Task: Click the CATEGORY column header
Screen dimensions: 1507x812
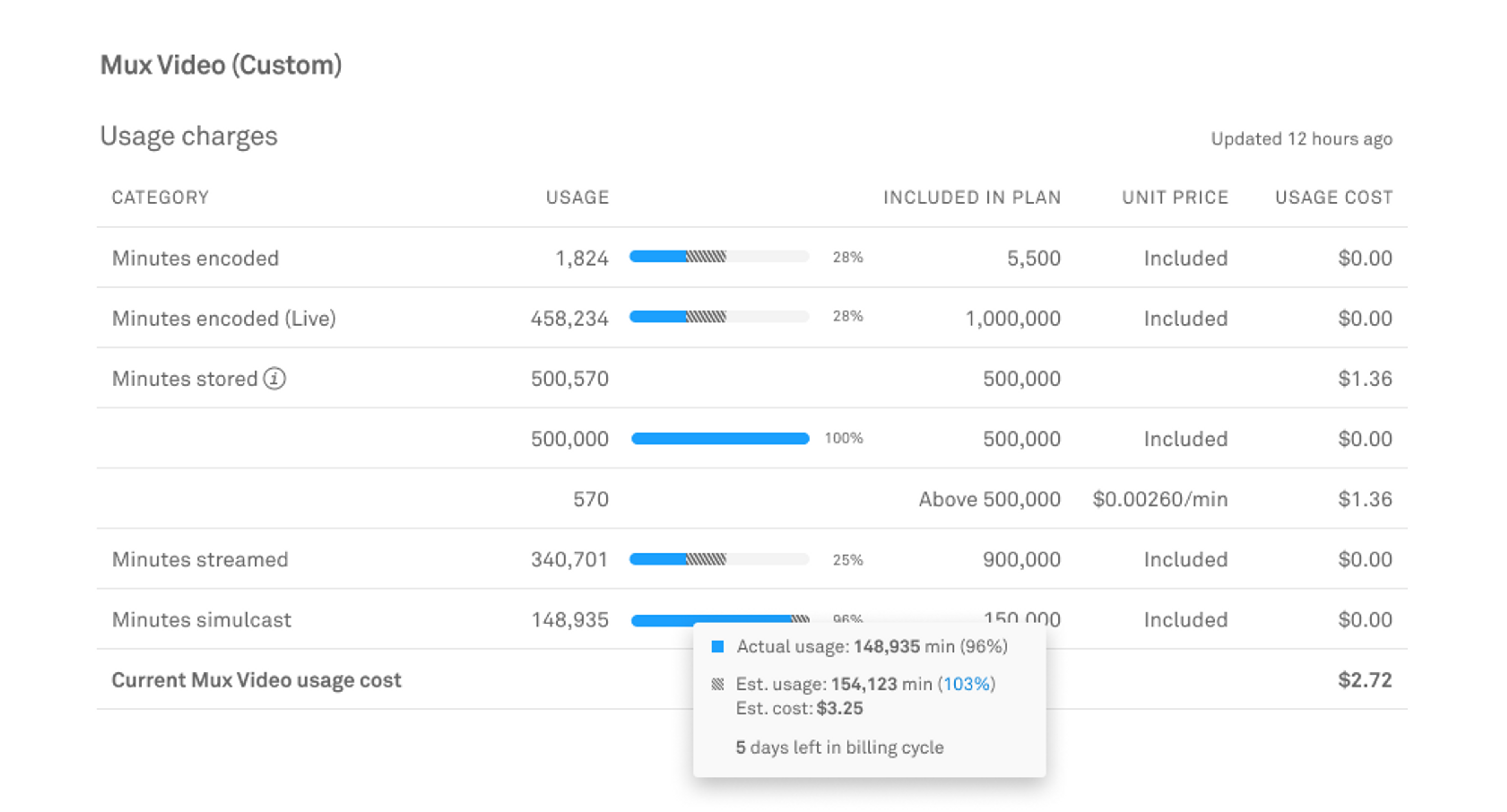Action: (x=160, y=197)
